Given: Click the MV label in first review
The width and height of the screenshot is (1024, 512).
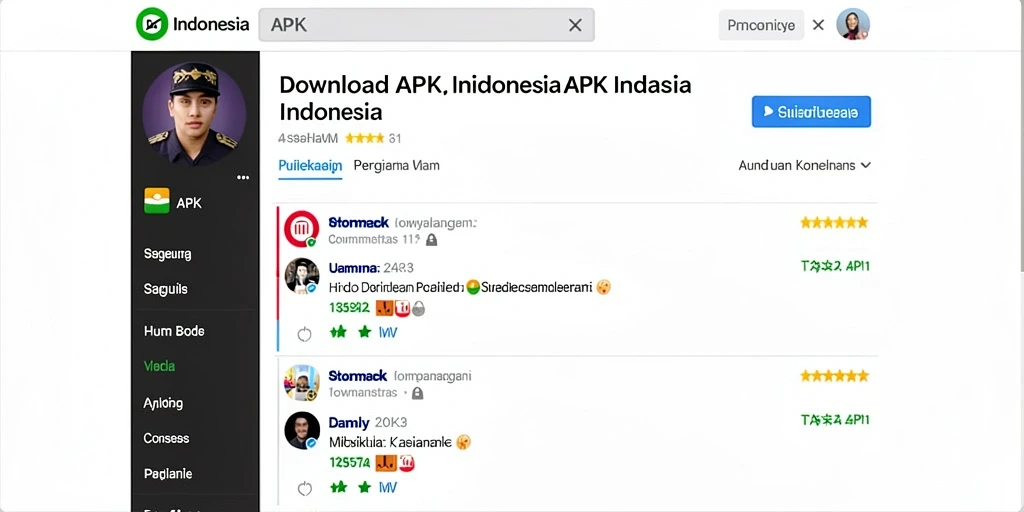Looking at the screenshot, I should click(x=387, y=332).
